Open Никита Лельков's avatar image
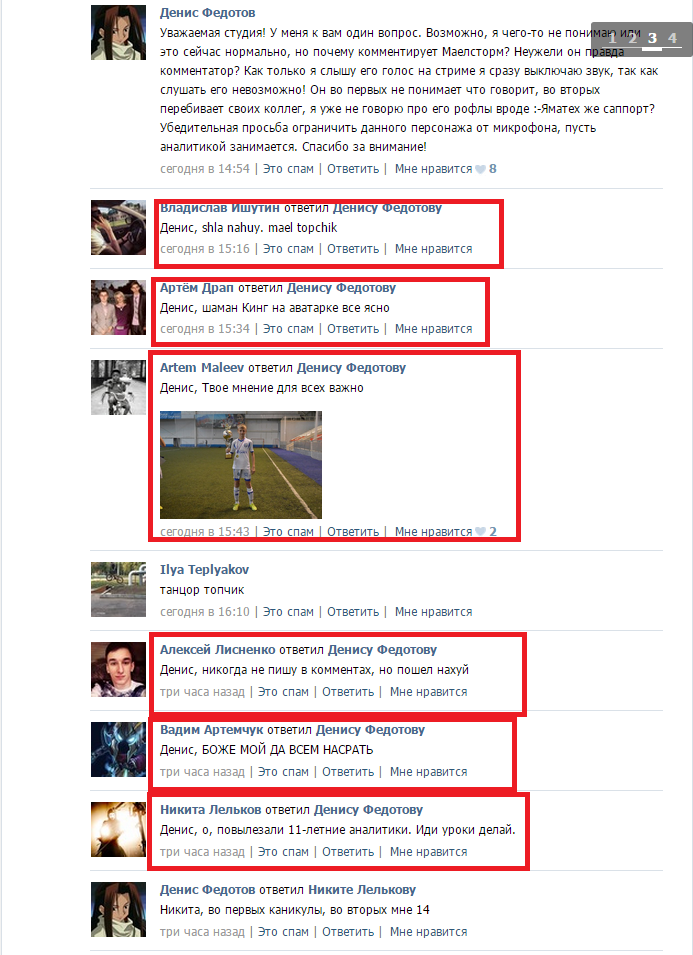Viewport: 693px width, 955px height. pyautogui.click(x=118, y=830)
